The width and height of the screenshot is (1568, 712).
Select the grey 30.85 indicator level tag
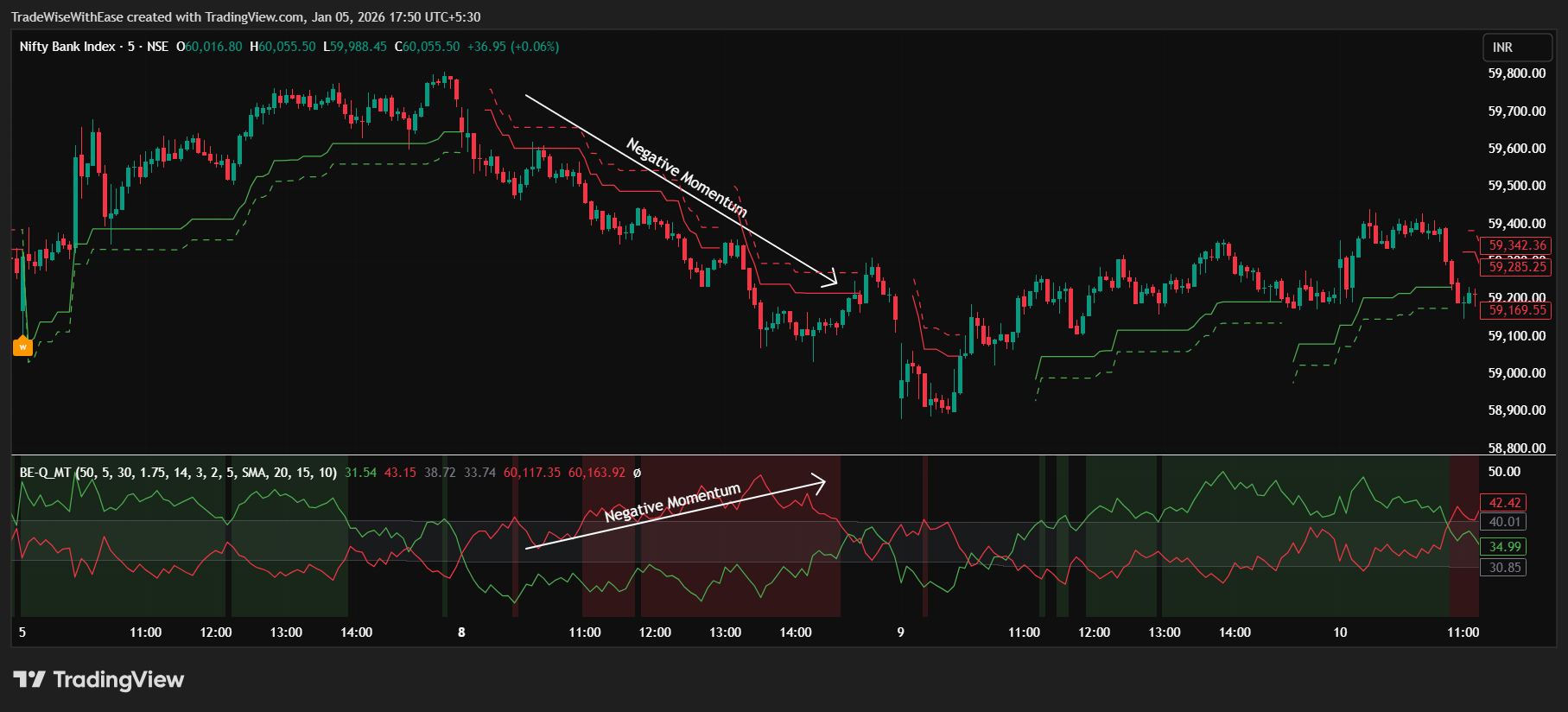point(1504,568)
